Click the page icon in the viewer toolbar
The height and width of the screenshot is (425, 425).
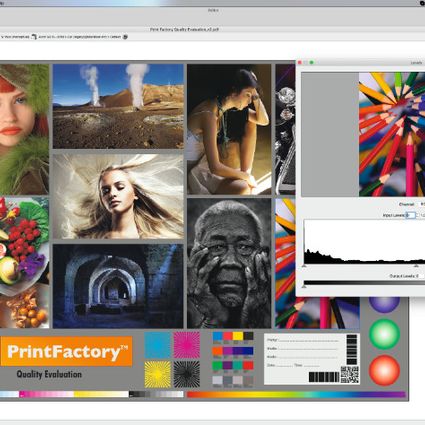(34, 37)
